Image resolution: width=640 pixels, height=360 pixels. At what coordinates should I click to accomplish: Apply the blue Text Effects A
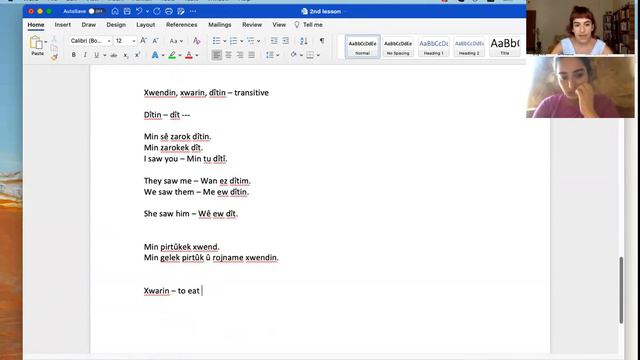[155, 55]
